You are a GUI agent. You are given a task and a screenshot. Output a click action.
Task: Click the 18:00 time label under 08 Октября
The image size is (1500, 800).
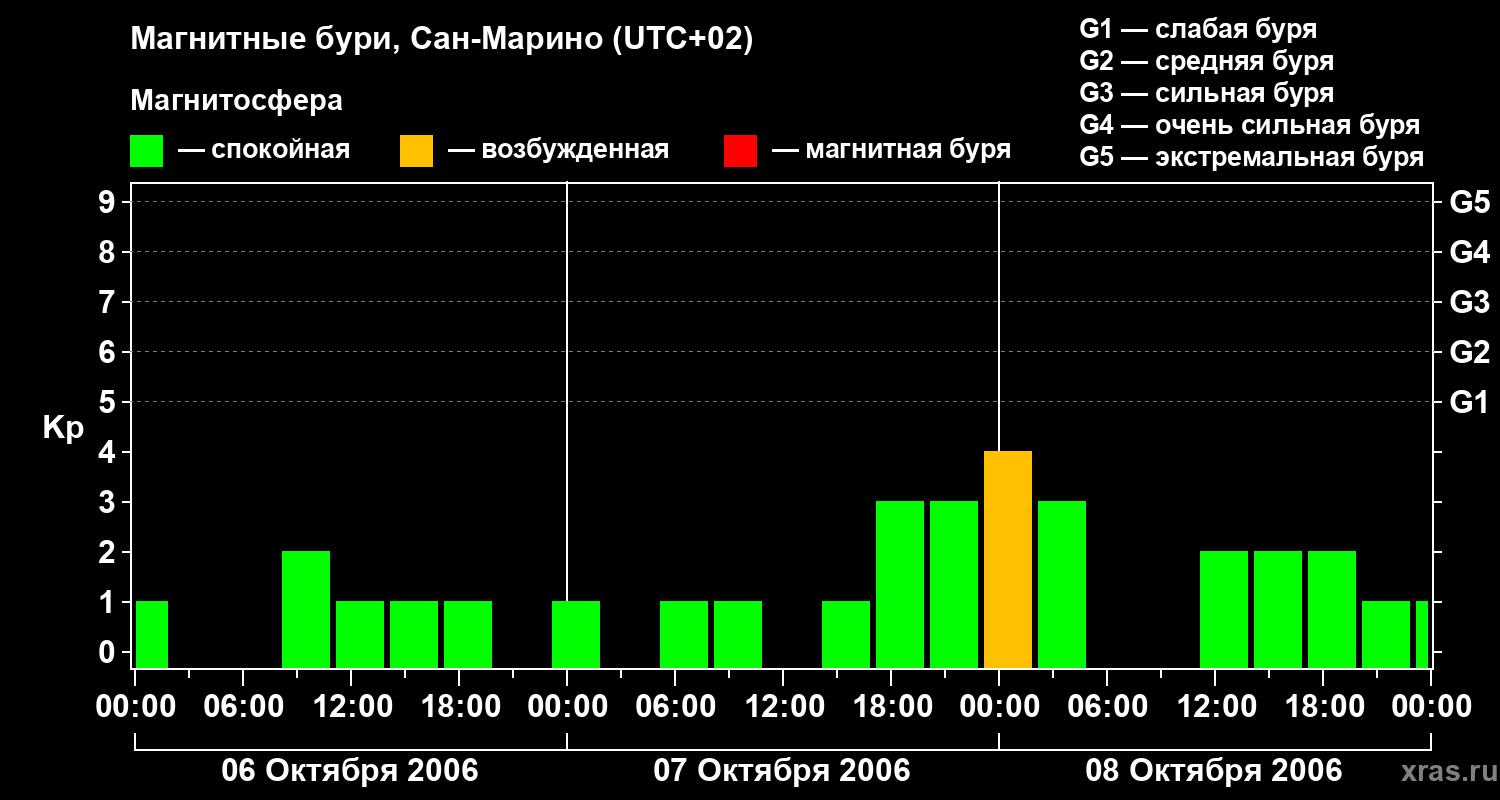(1323, 706)
